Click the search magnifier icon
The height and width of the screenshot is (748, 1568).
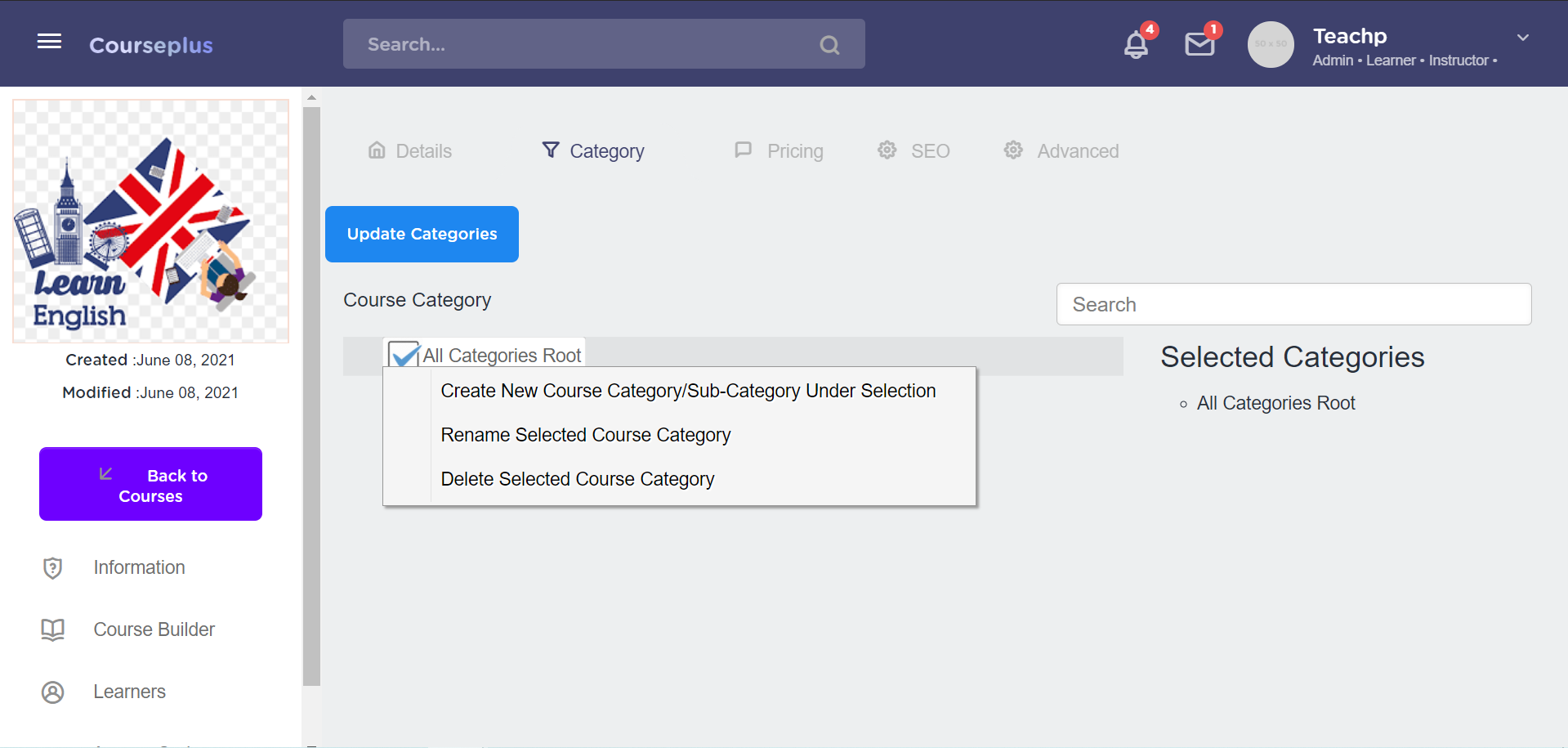[829, 45]
